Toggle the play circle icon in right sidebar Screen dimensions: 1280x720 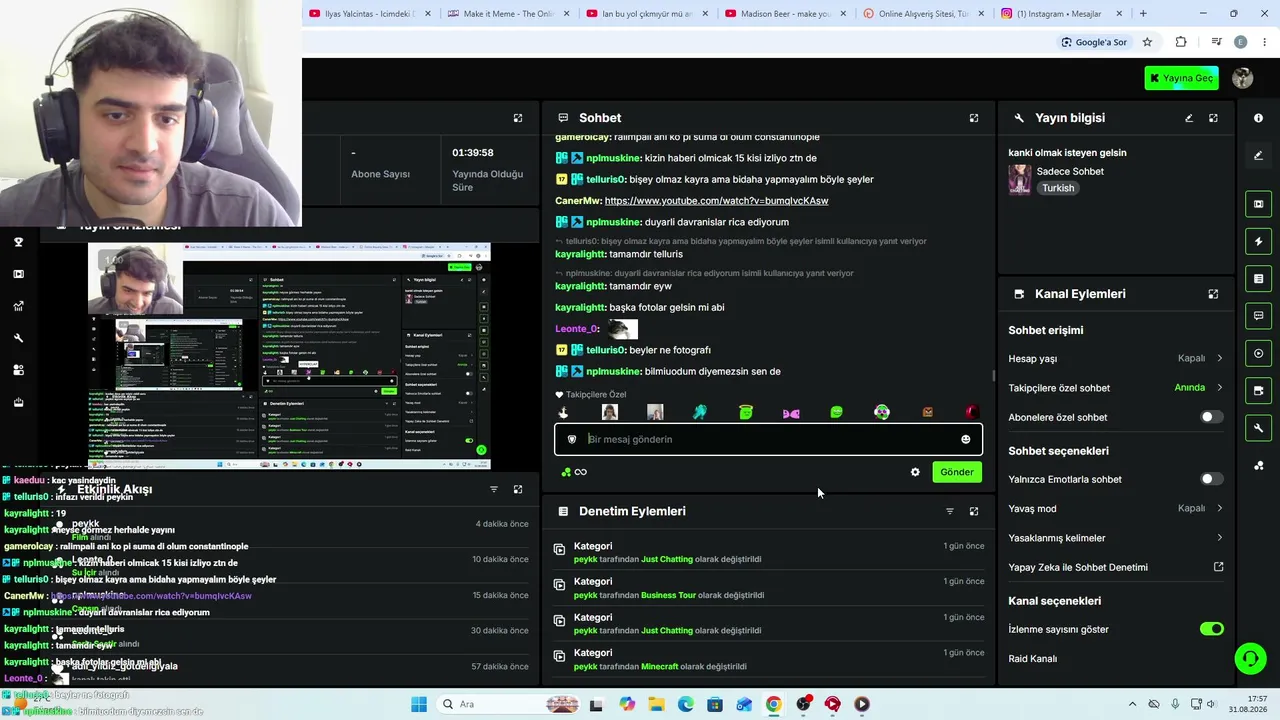click(x=1258, y=353)
